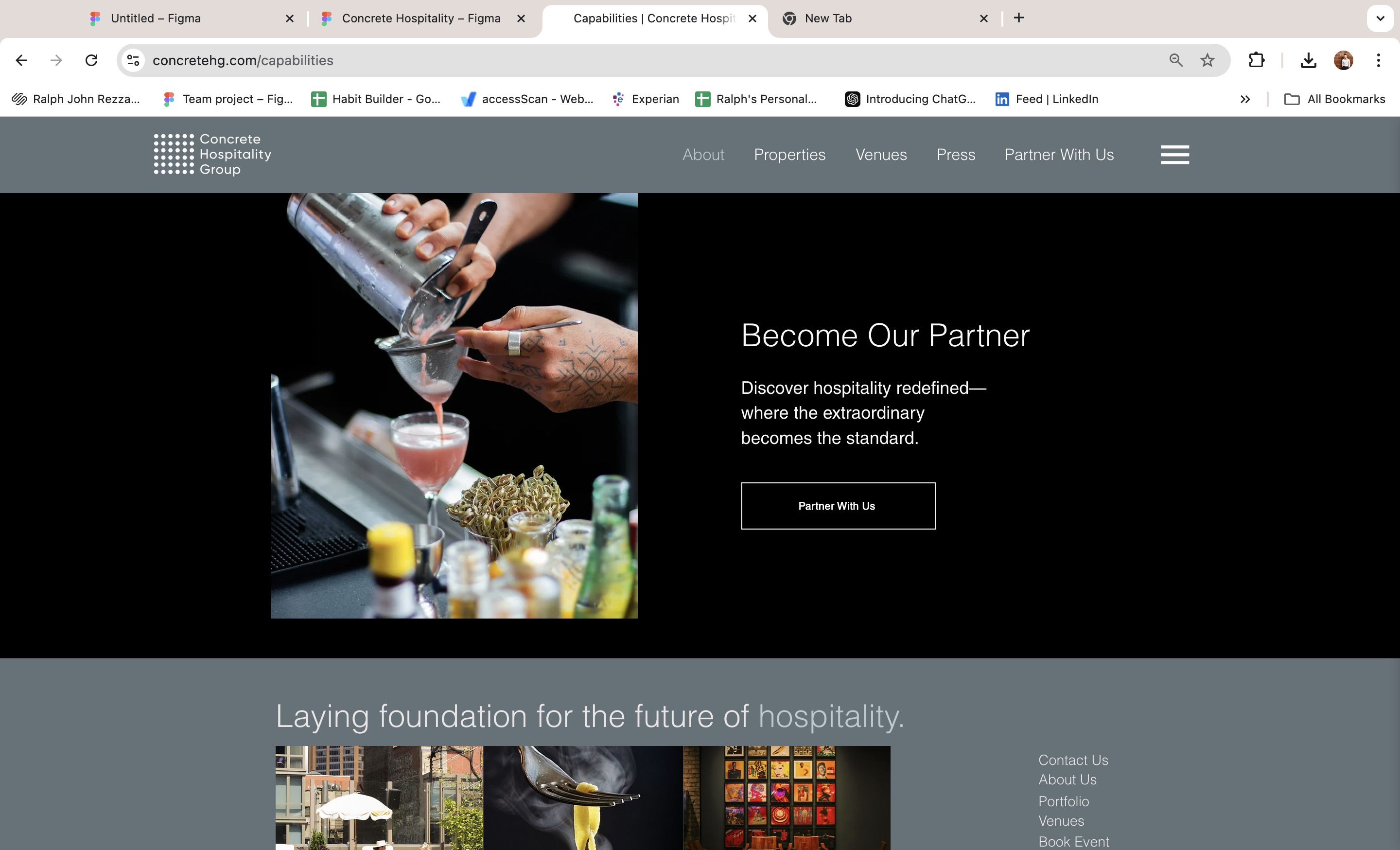Expand the hidden bookmarks chevron
The width and height of the screenshot is (1400, 850).
[1245, 99]
